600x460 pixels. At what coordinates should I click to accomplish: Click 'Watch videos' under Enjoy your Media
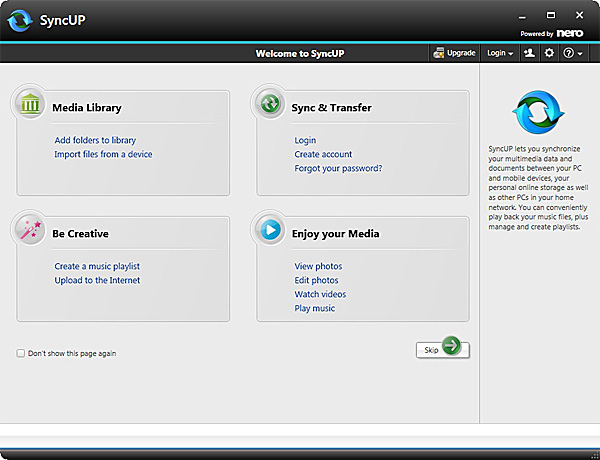pos(320,294)
